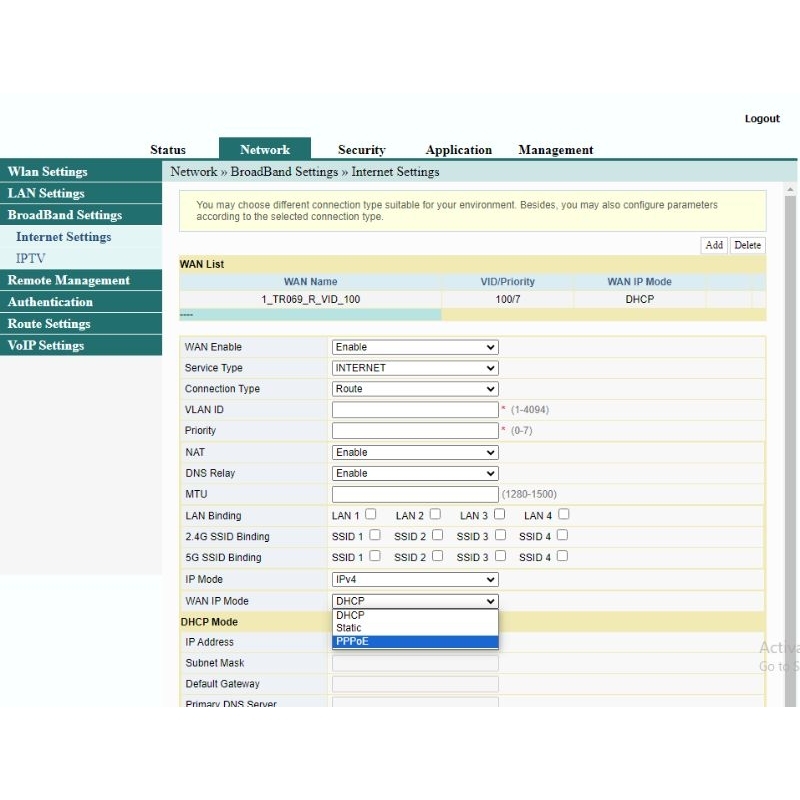Image resolution: width=800 pixels, height=800 pixels.
Task: Switch to the Status tab
Action: tap(168, 150)
